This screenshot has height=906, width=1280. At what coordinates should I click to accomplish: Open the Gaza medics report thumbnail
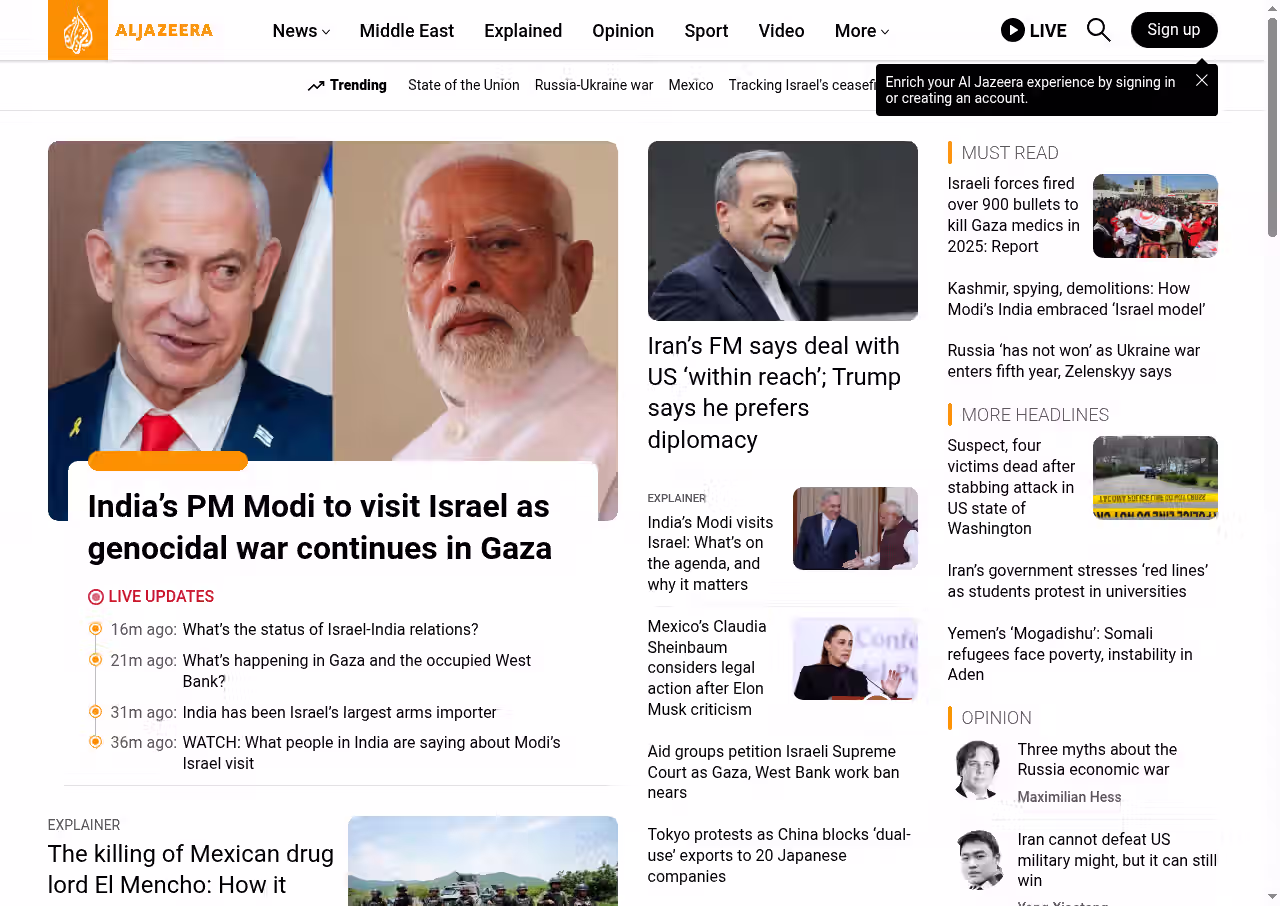[x=1155, y=216]
